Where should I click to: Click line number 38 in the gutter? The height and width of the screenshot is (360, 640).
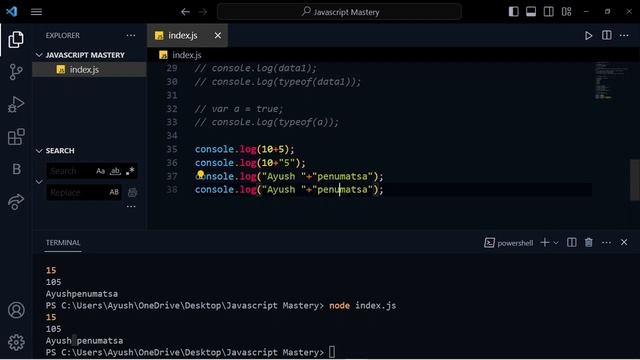click(172, 190)
